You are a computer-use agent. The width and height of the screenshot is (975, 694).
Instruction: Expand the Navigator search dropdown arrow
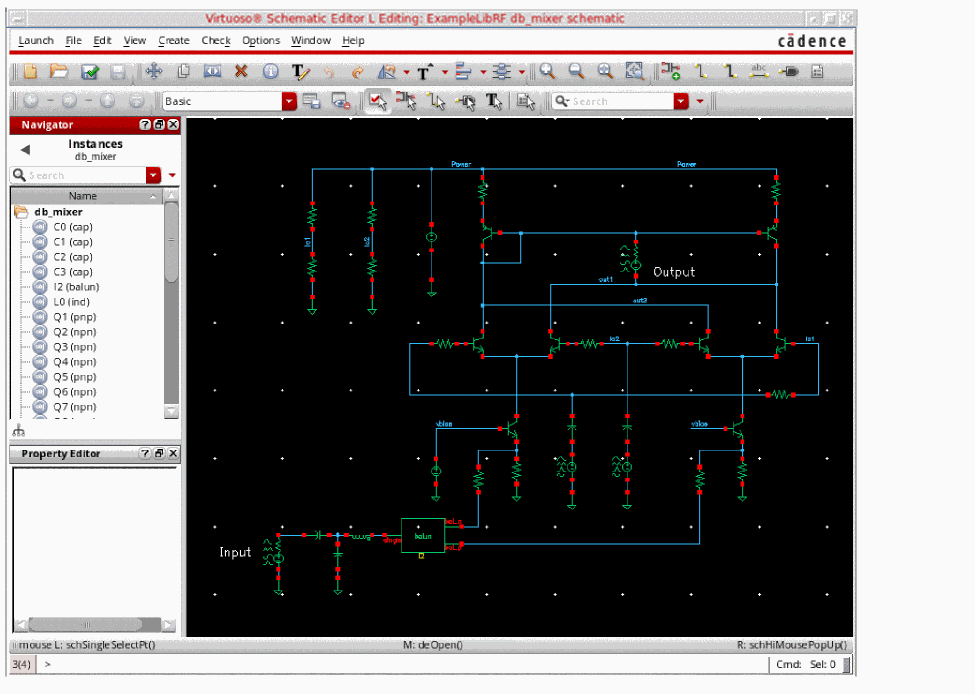tap(154, 175)
